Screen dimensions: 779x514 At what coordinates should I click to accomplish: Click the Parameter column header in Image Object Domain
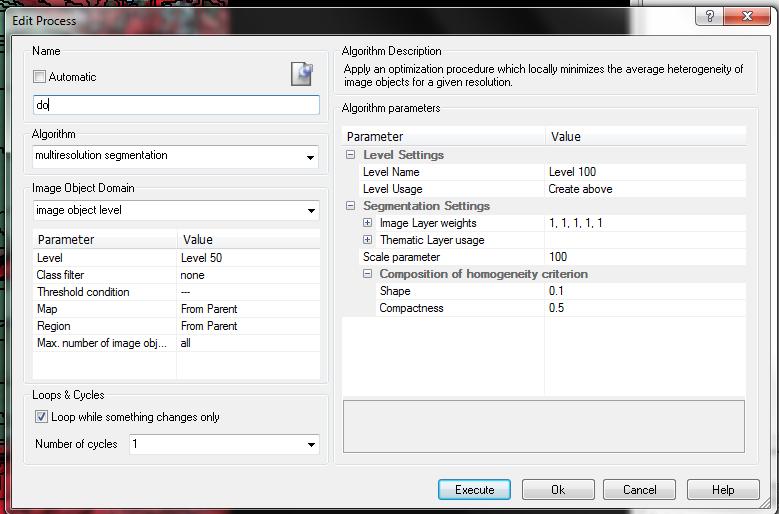coord(105,239)
